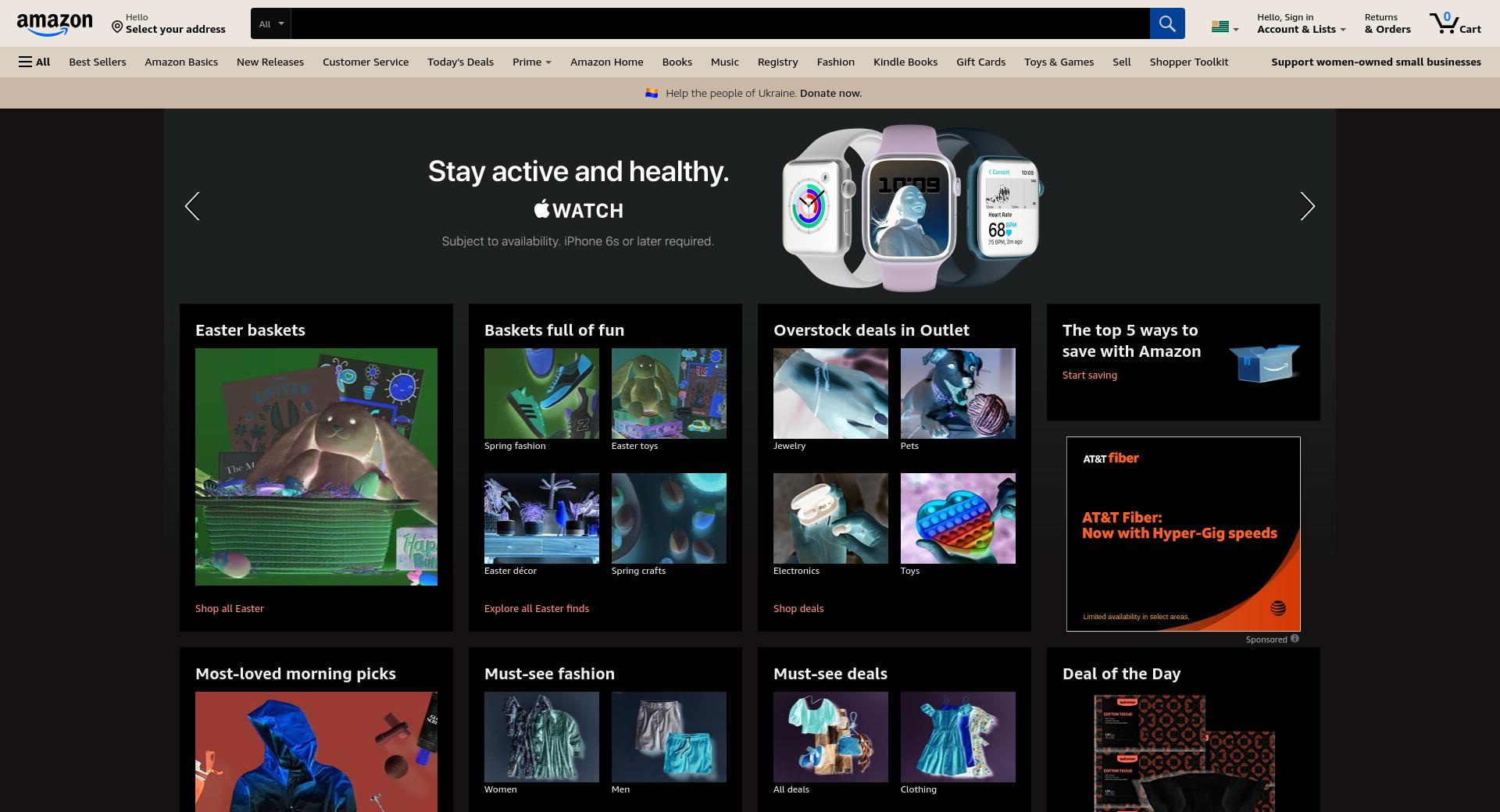This screenshot has width=1500, height=812.
Task: Open Kindle Books nav item
Action: (x=905, y=62)
